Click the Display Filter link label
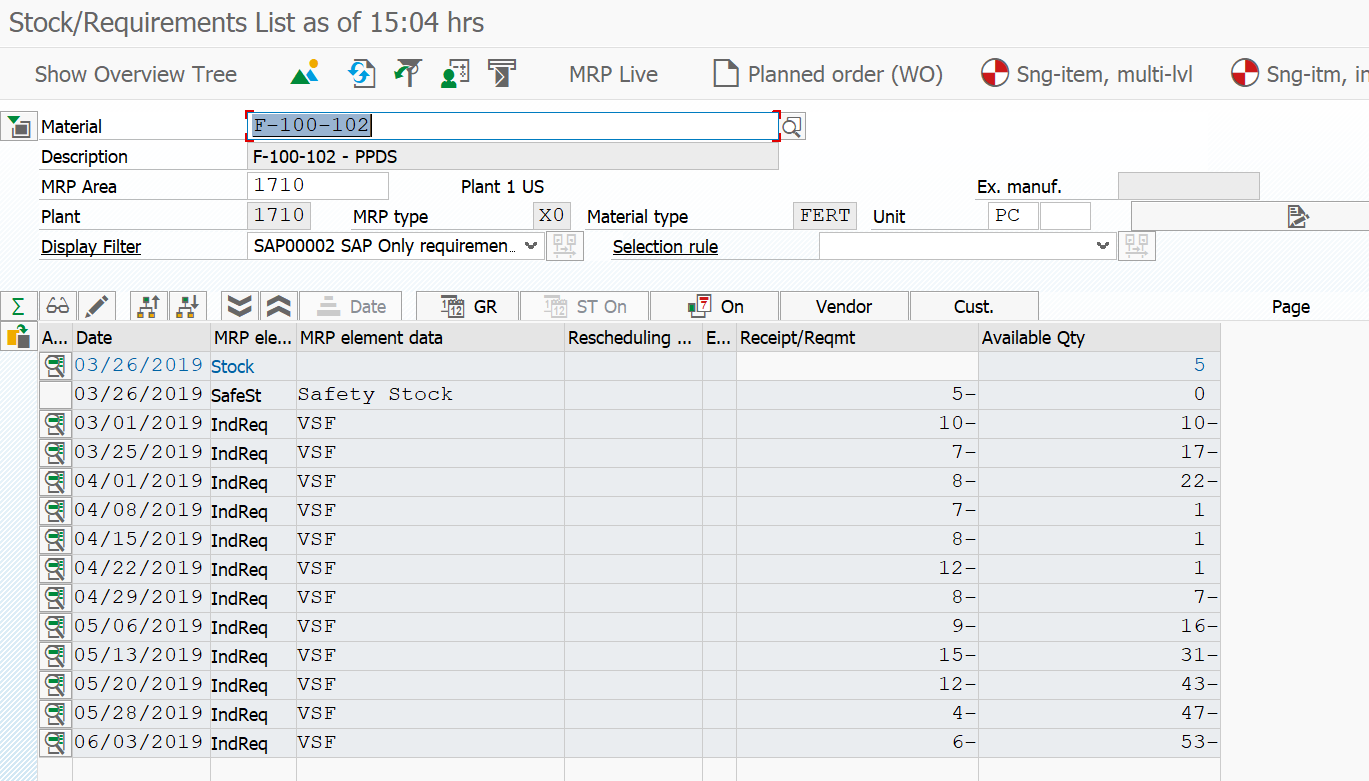Viewport: 1369px width, 781px height. (91, 247)
